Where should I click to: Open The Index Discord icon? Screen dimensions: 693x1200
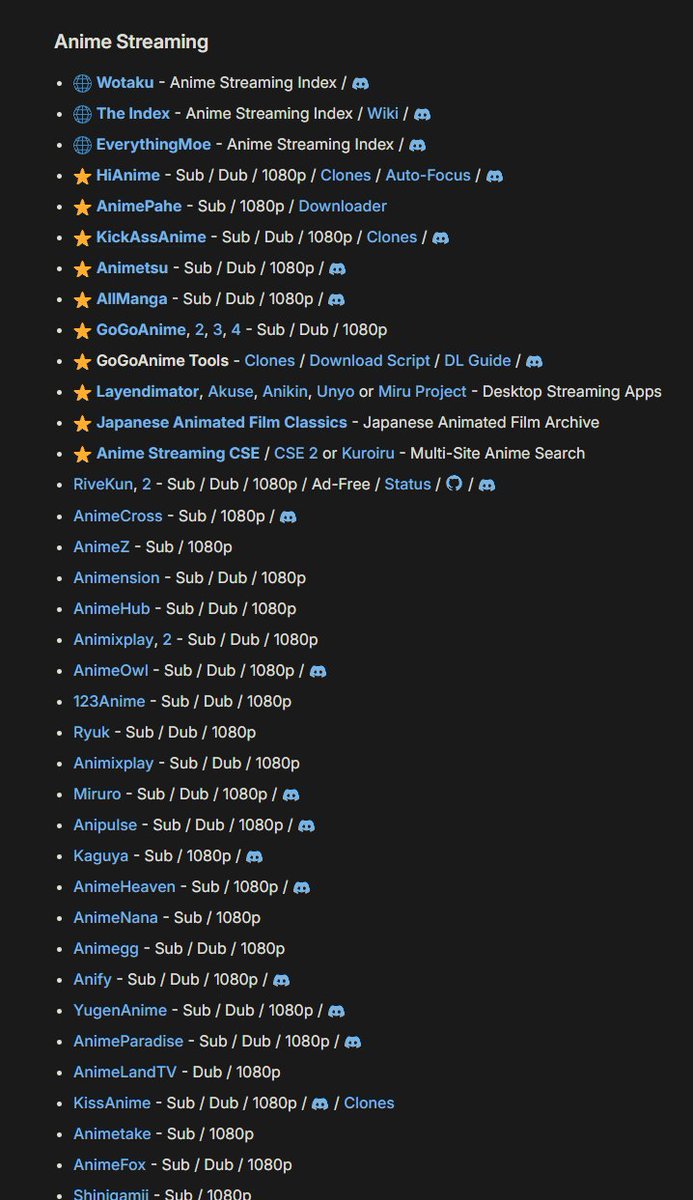(422, 114)
